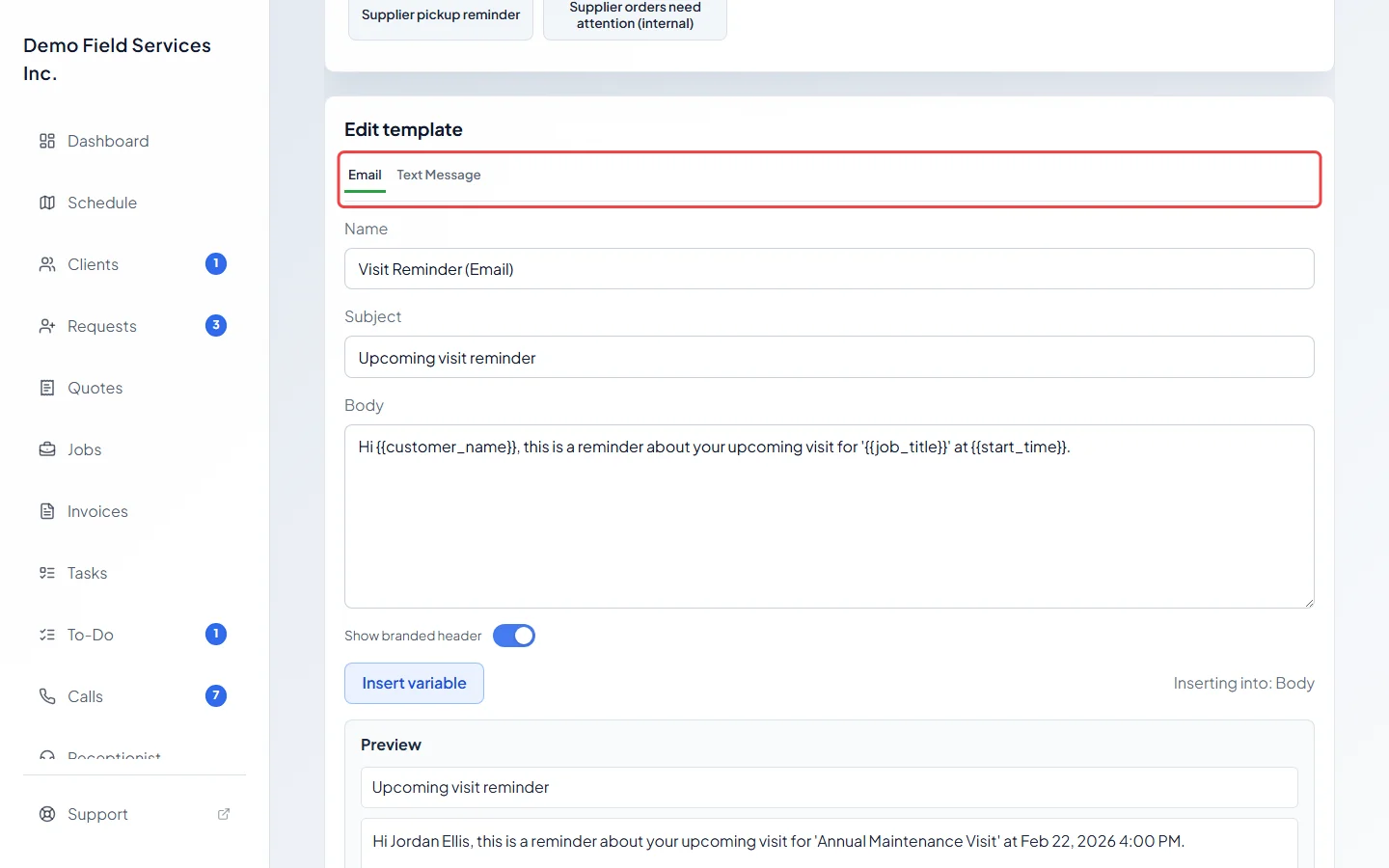Select Supplier orders need attention (internal) template

click(635, 15)
